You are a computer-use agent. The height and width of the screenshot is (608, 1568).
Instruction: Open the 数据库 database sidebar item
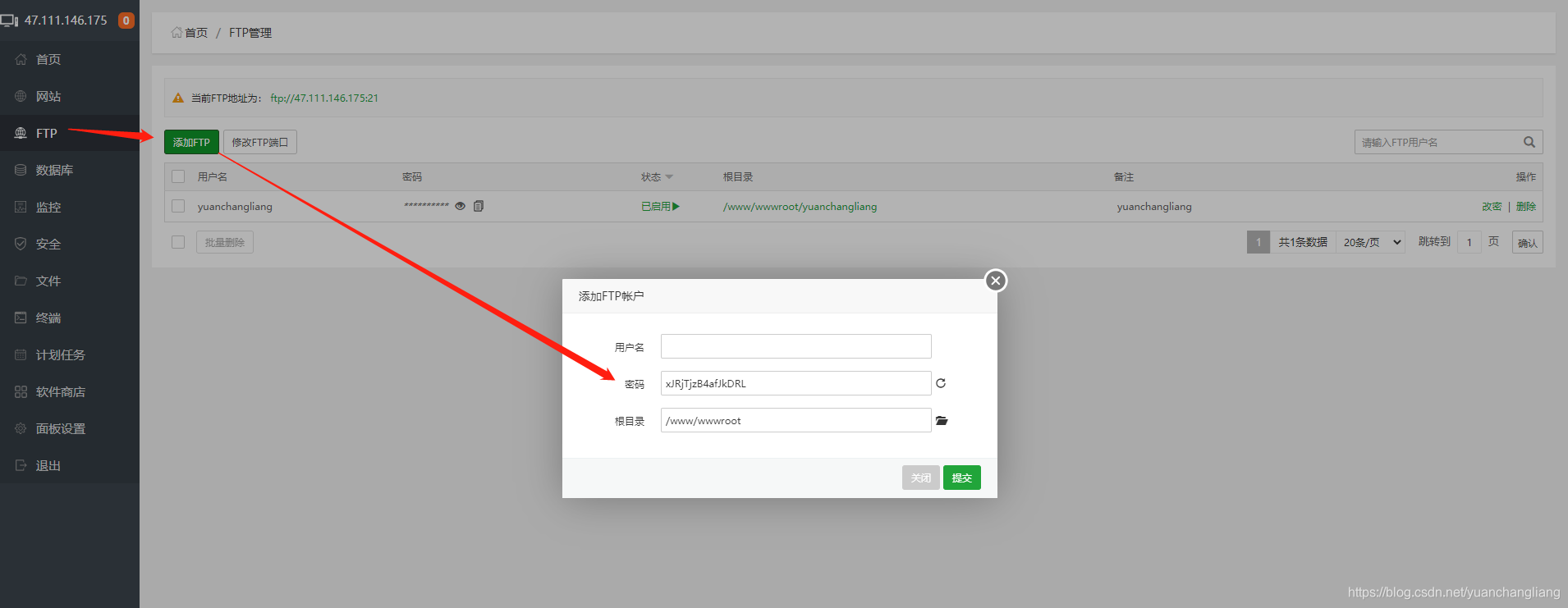tap(70, 170)
